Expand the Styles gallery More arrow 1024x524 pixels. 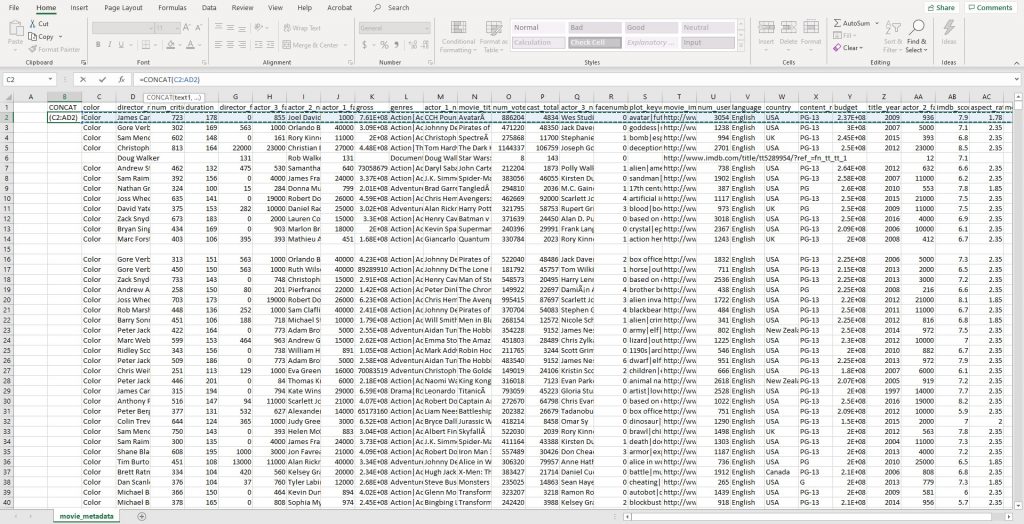tap(741, 47)
